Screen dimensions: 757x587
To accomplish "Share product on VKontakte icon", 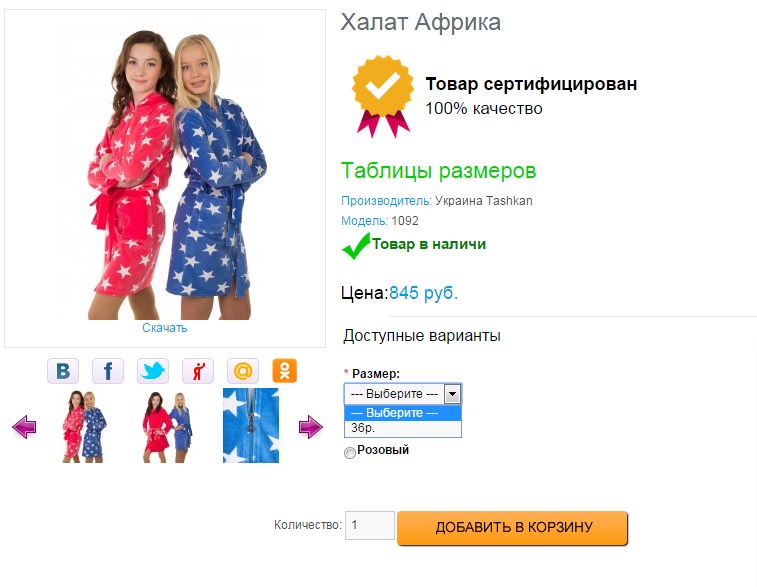I will 63,371.
